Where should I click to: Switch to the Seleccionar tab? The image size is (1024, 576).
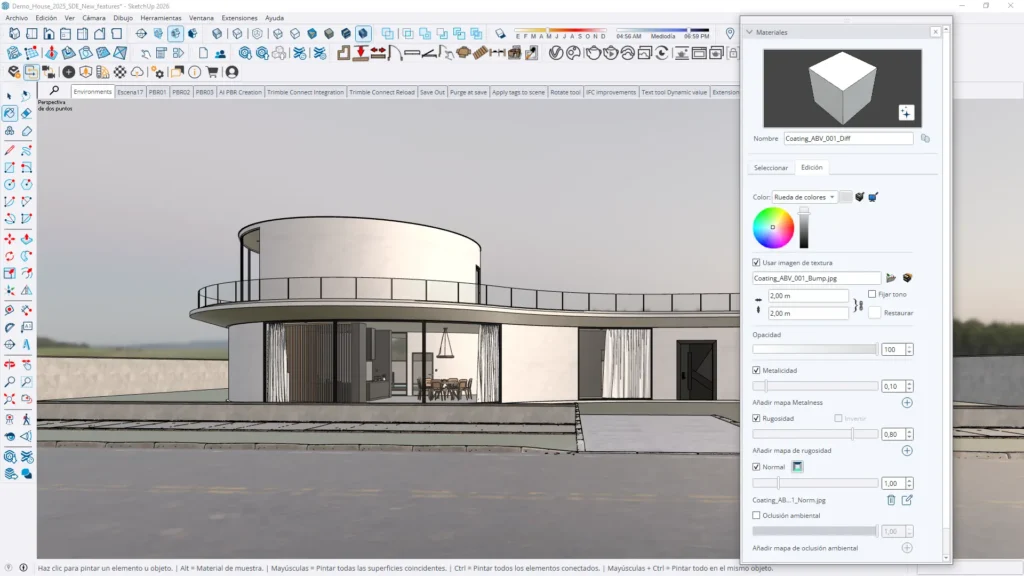(771, 168)
